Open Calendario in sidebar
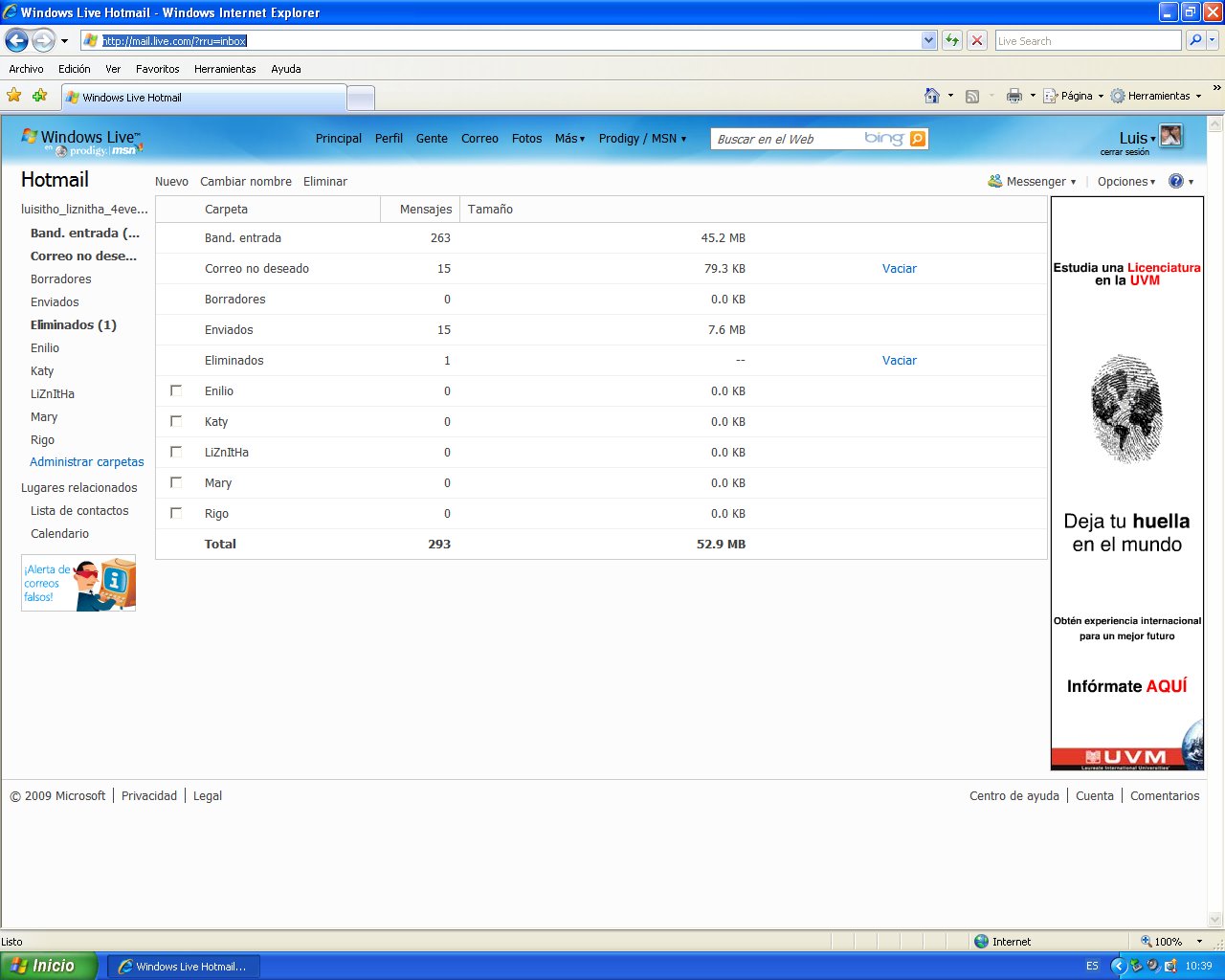 click(59, 534)
